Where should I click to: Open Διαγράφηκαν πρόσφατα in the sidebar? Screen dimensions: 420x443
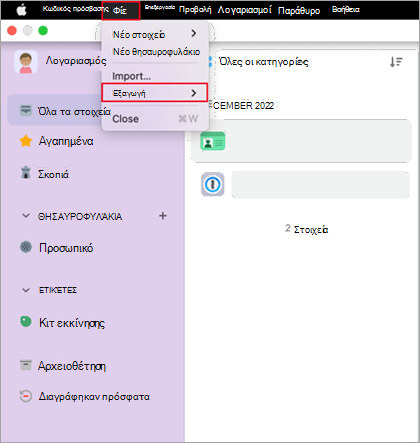[94, 397]
